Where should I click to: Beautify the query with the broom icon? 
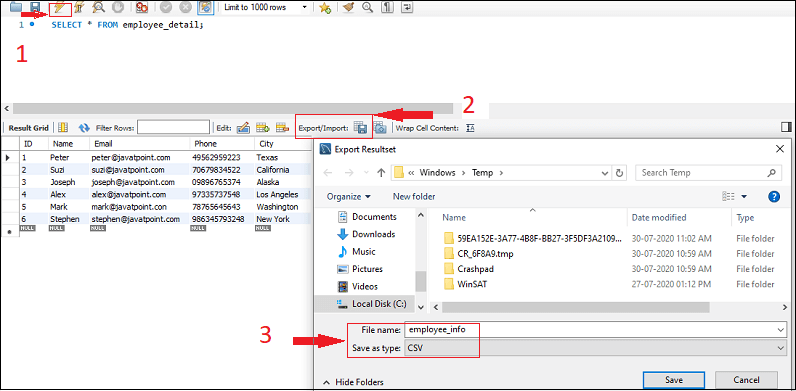348,7
